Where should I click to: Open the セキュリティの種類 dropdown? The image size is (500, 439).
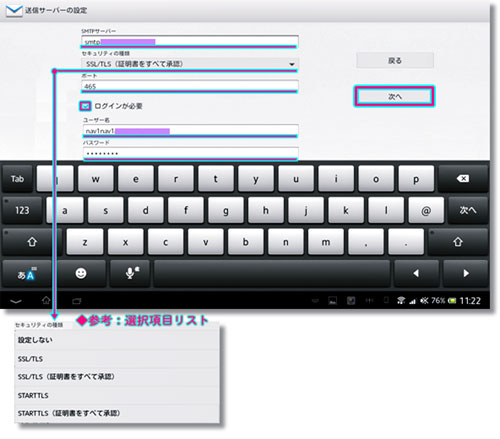tap(189, 64)
